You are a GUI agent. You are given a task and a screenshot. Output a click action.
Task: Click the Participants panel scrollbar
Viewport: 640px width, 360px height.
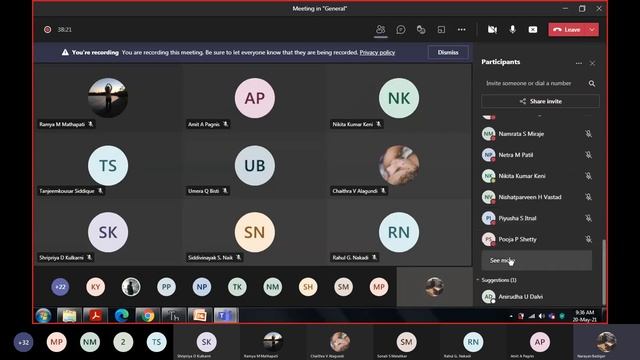(x=604, y=271)
